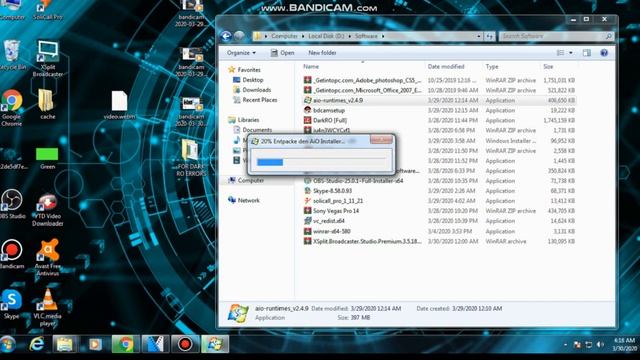Close the AiO installer progress dialog
This screenshot has height=360, width=640.
(x=381, y=140)
